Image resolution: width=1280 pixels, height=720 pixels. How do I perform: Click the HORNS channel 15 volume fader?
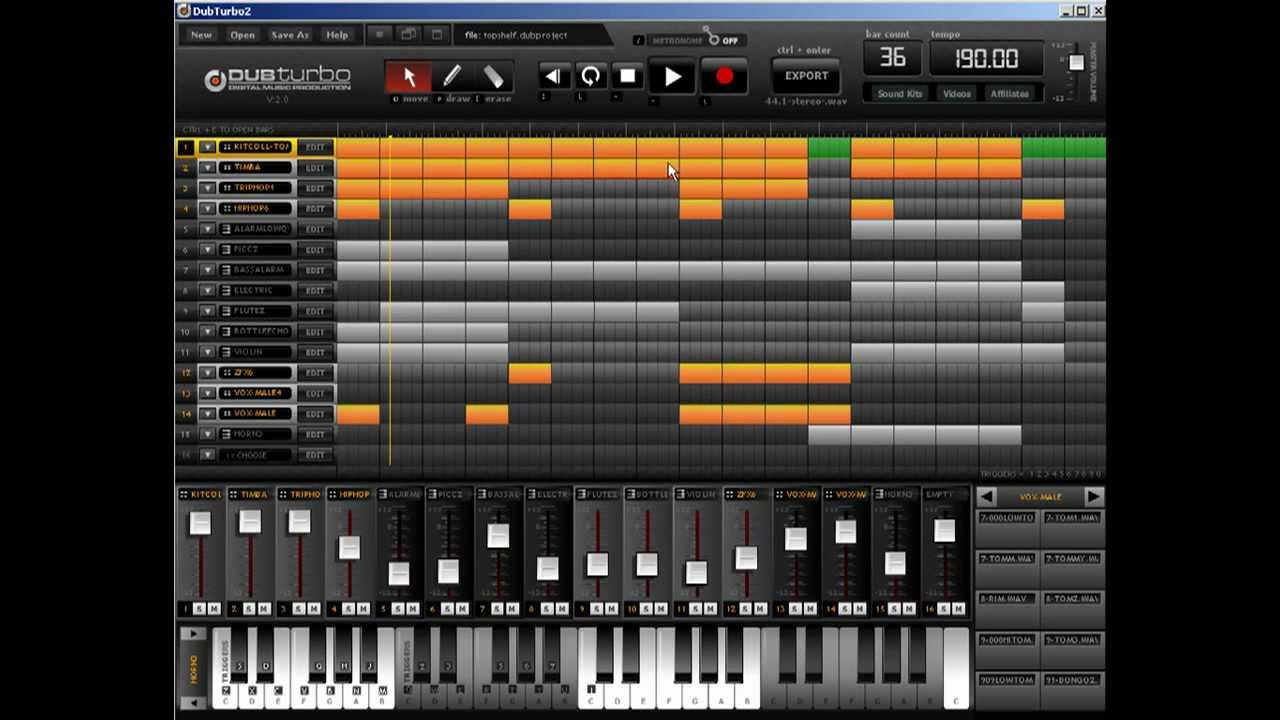click(x=895, y=563)
